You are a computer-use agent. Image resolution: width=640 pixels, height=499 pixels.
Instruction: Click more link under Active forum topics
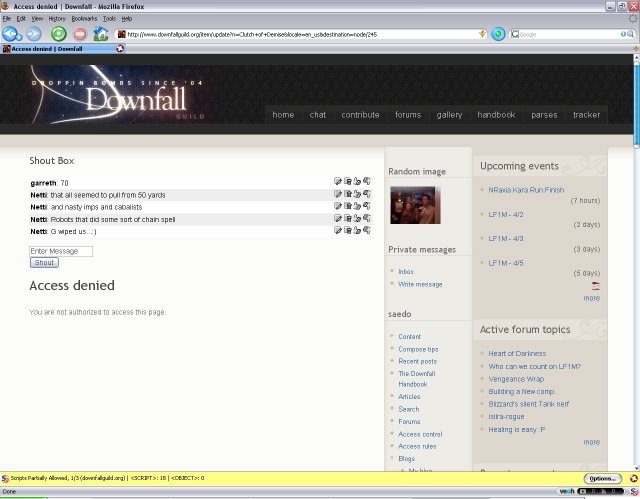tap(591, 442)
